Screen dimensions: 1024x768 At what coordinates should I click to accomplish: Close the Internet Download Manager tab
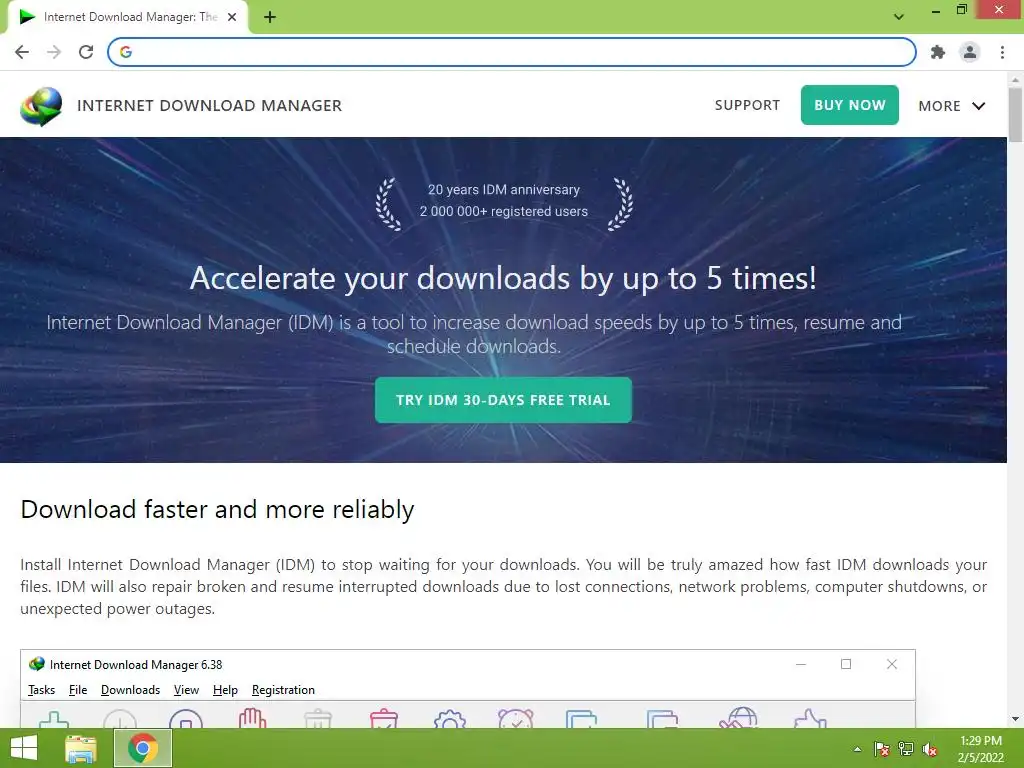(232, 17)
